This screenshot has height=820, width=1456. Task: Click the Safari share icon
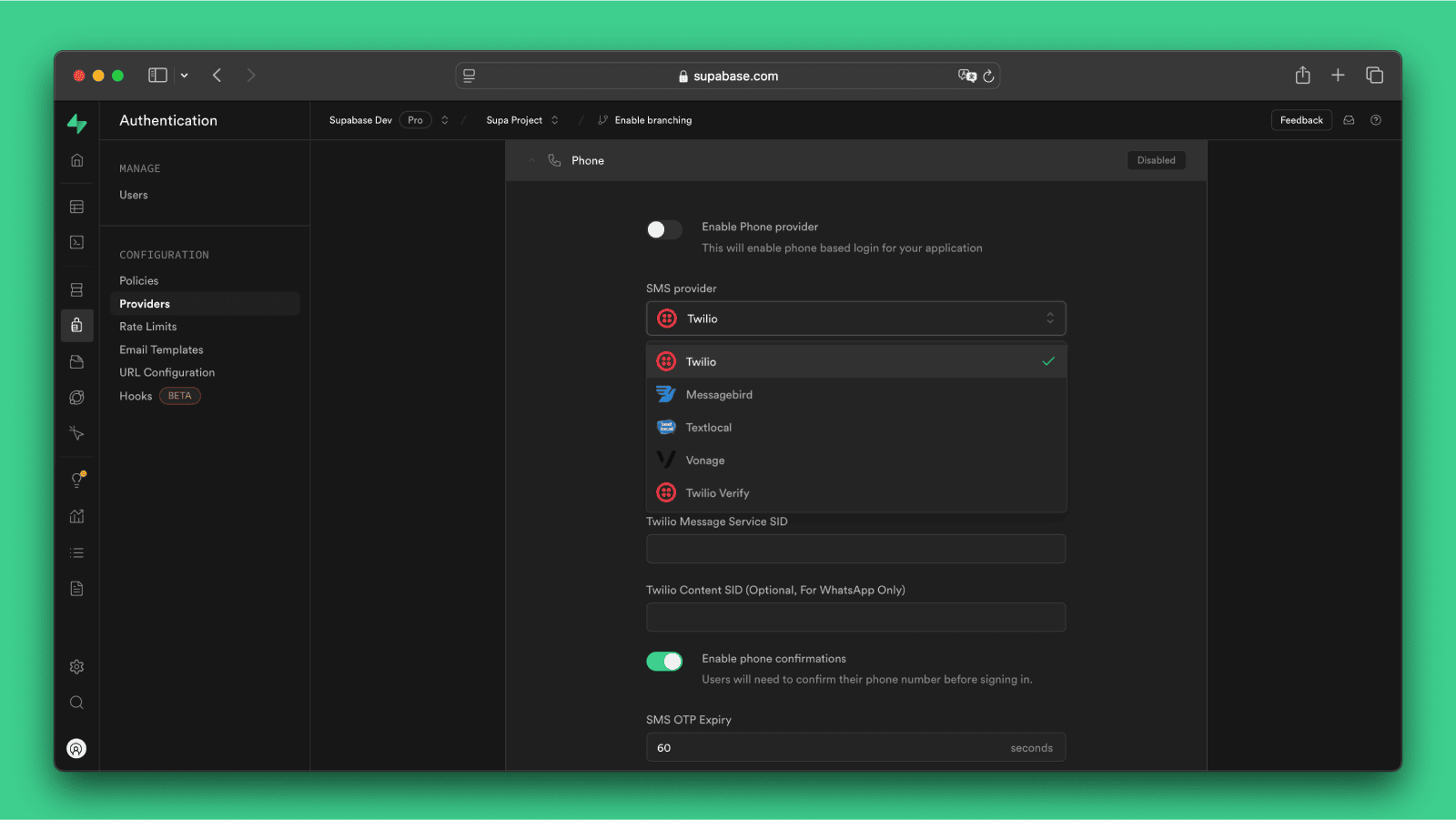[1302, 76]
